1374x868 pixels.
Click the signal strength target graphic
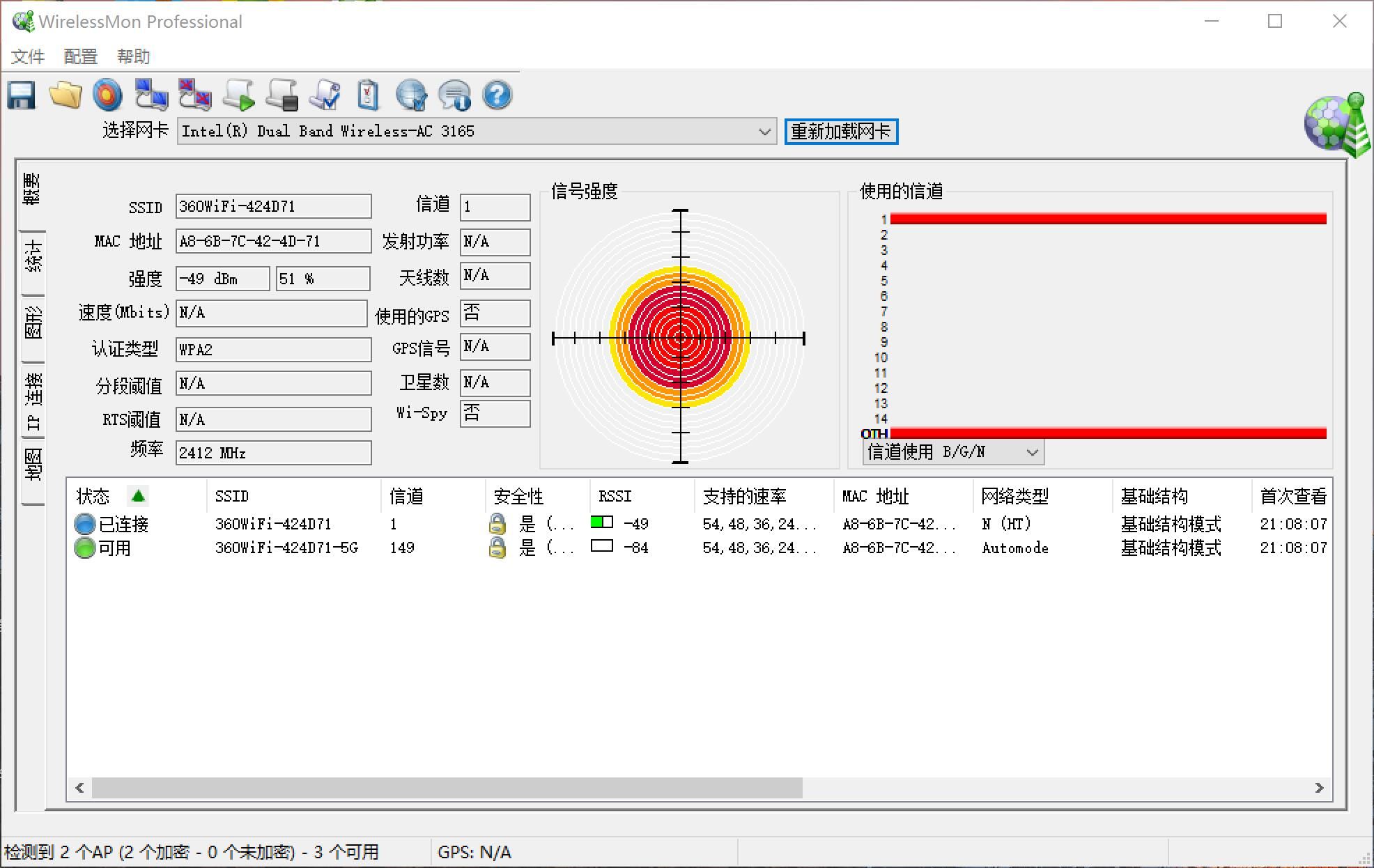point(679,337)
